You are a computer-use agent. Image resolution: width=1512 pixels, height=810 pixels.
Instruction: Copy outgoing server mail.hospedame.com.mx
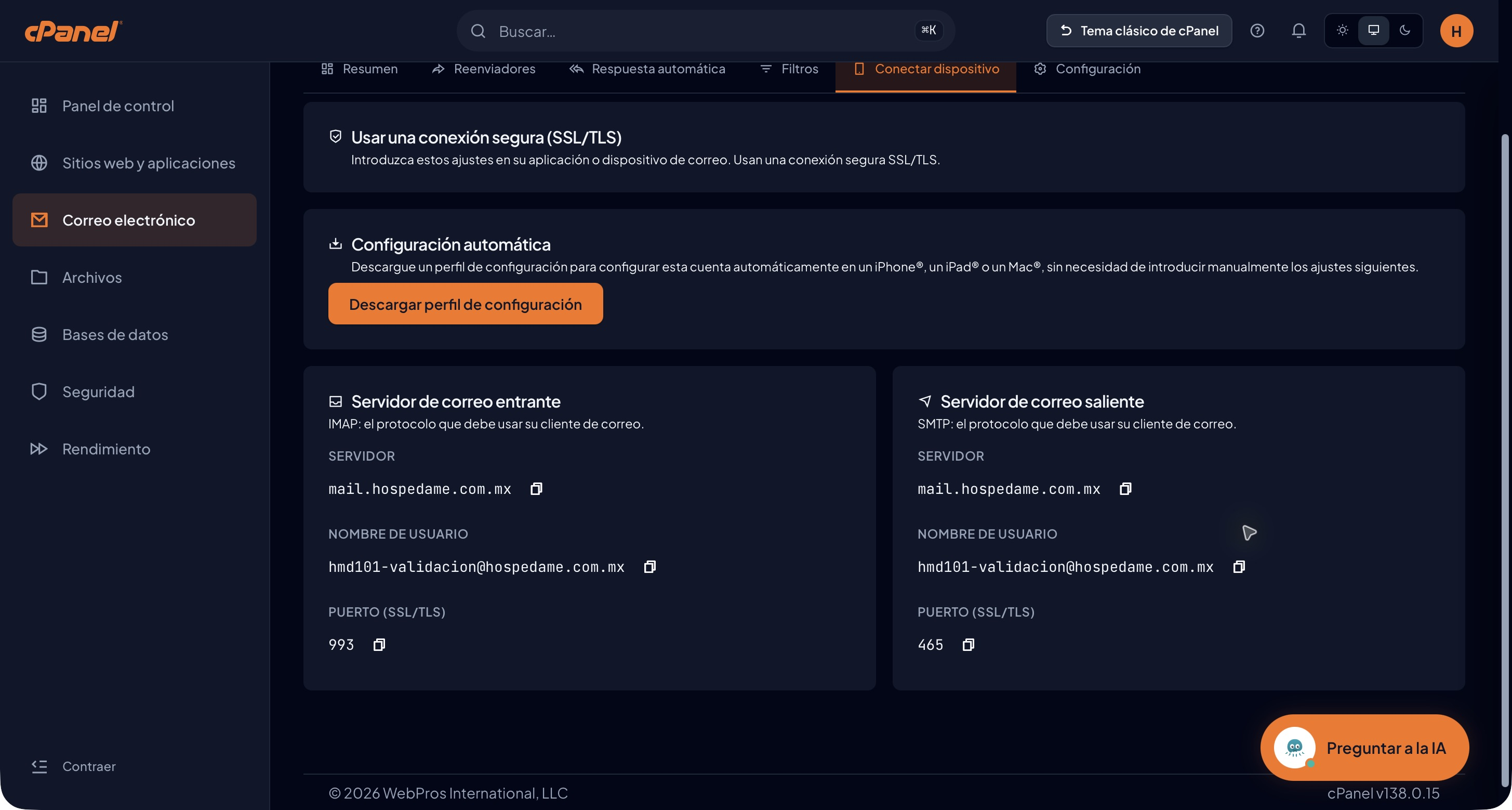point(1125,489)
